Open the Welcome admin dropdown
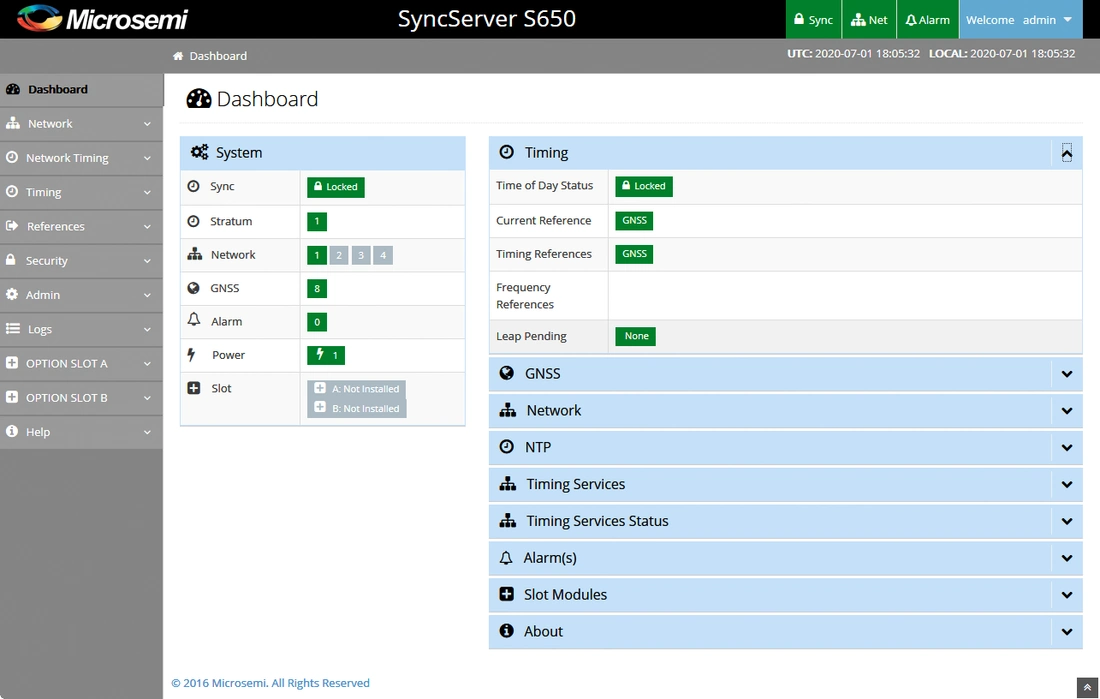This screenshot has height=699, width=1100. tap(1019, 20)
